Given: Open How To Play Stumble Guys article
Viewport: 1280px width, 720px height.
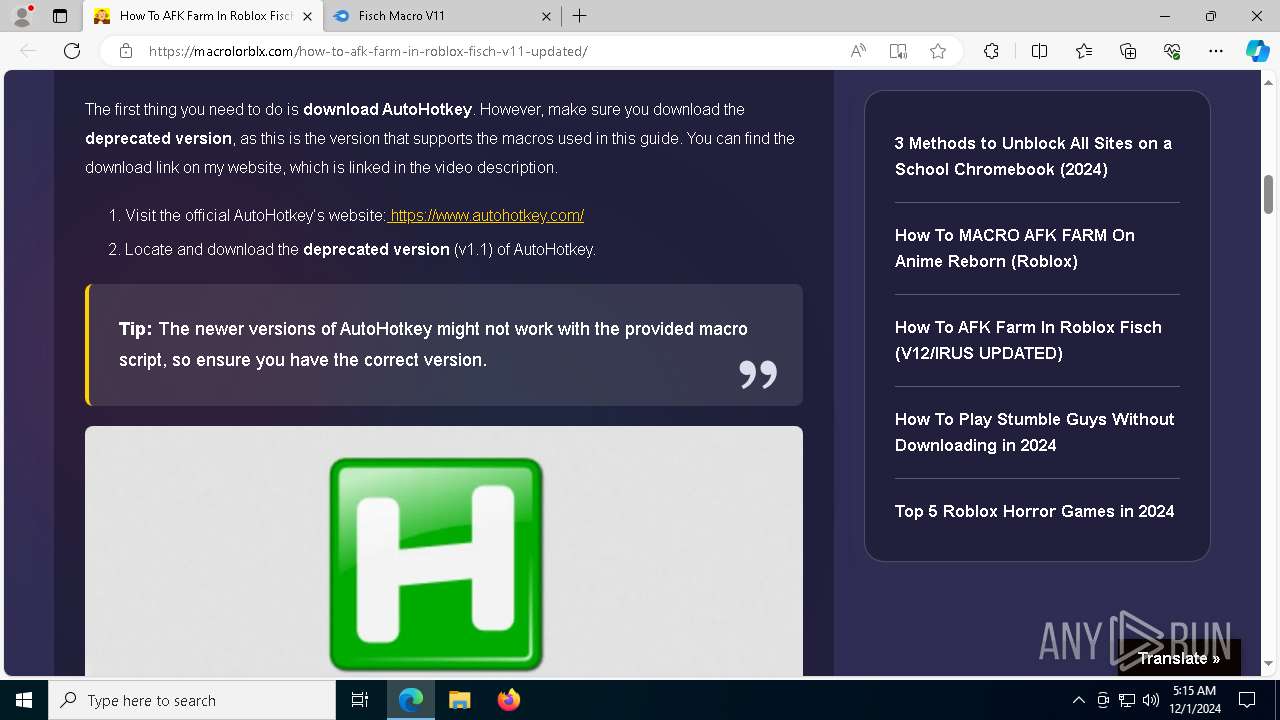Looking at the screenshot, I should pos(1034,432).
